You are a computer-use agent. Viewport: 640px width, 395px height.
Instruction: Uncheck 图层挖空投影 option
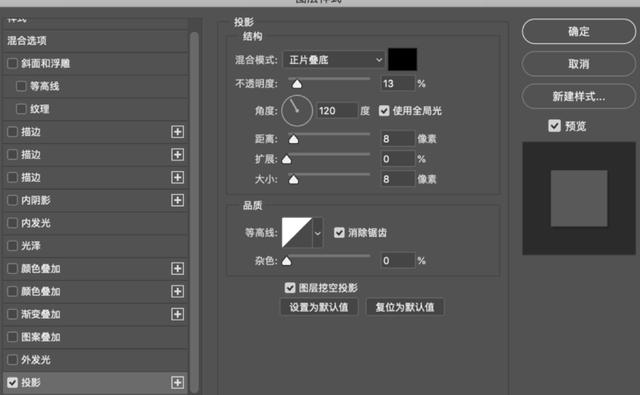[x=290, y=288]
